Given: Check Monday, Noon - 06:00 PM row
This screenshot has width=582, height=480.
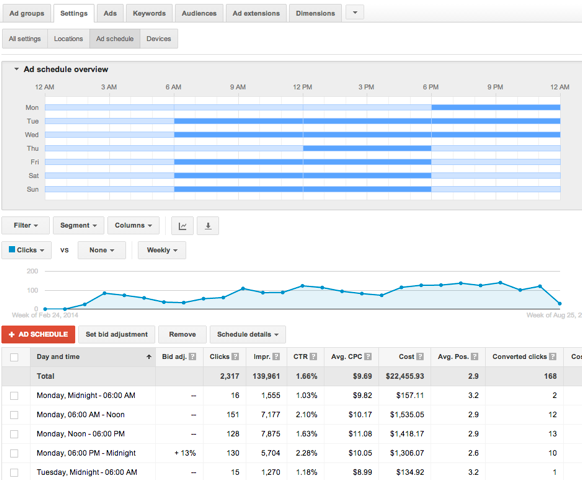Looking at the screenshot, I should tap(14, 434).
